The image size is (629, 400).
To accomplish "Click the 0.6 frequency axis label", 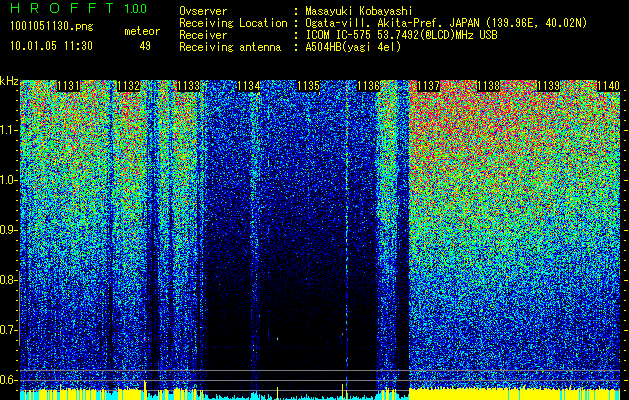I will pyautogui.click(x=7, y=380).
